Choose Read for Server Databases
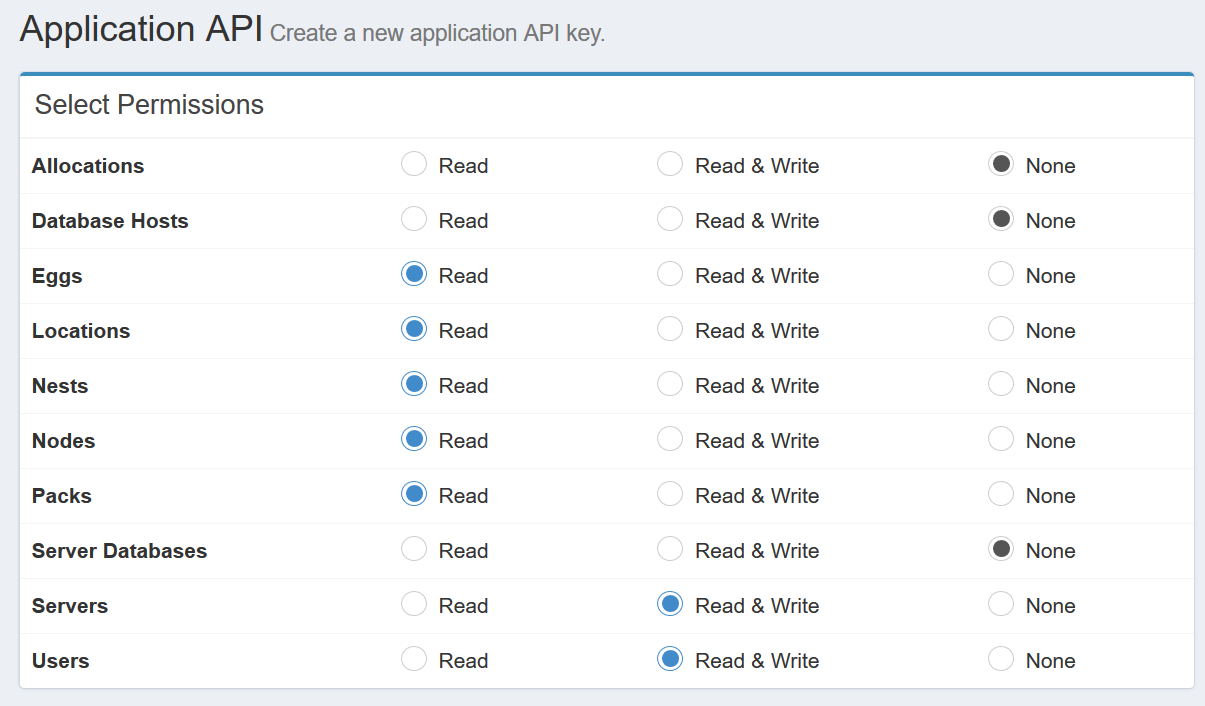Viewport: 1205px width, 706px height. click(x=414, y=549)
